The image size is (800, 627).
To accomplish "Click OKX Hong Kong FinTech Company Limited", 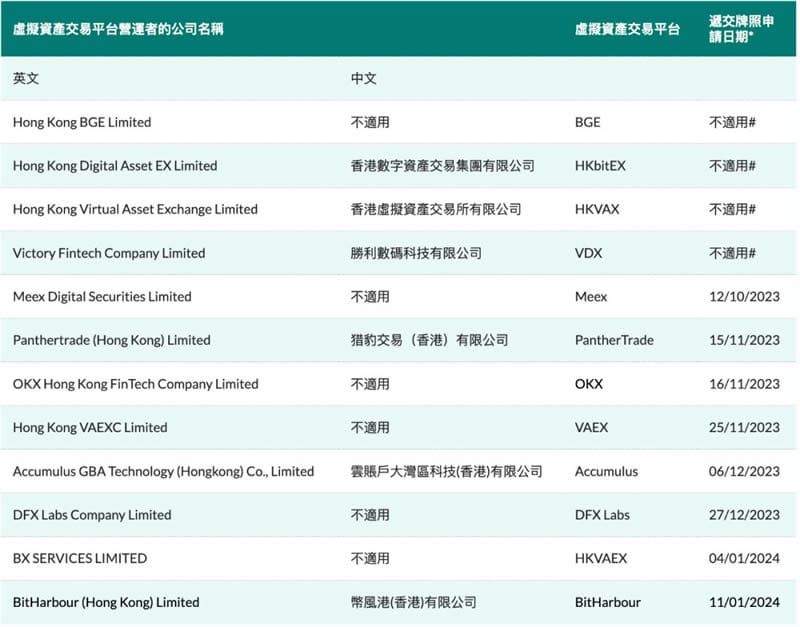I will click(x=134, y=384).
